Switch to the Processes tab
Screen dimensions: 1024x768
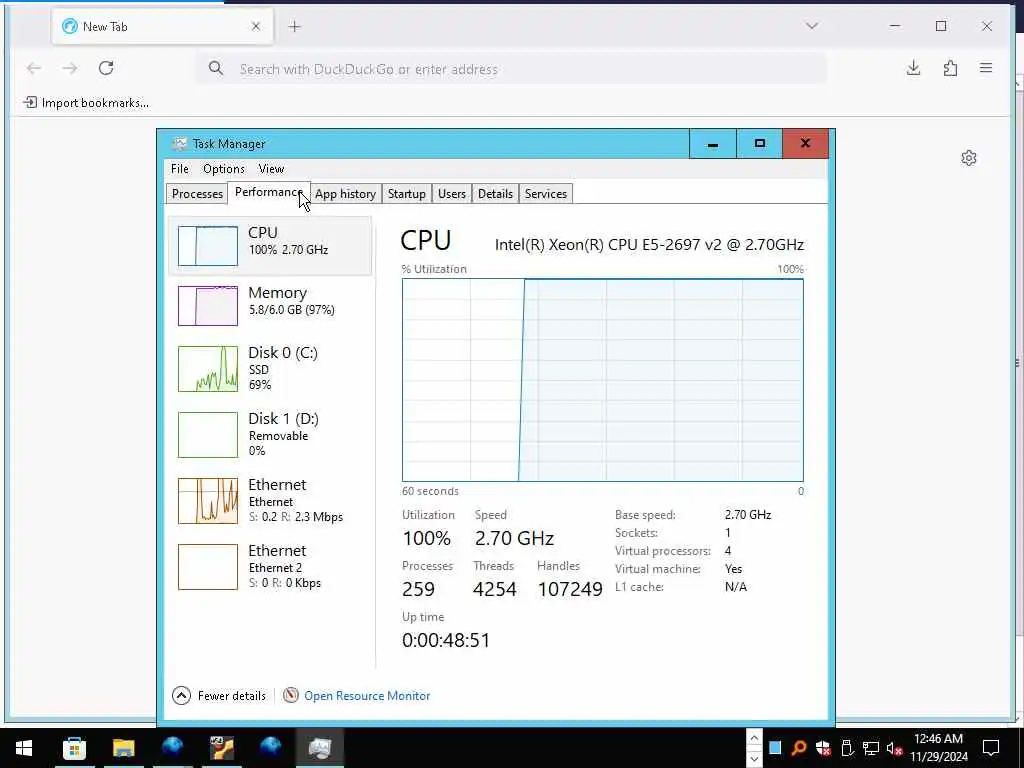tap(197, 193)
